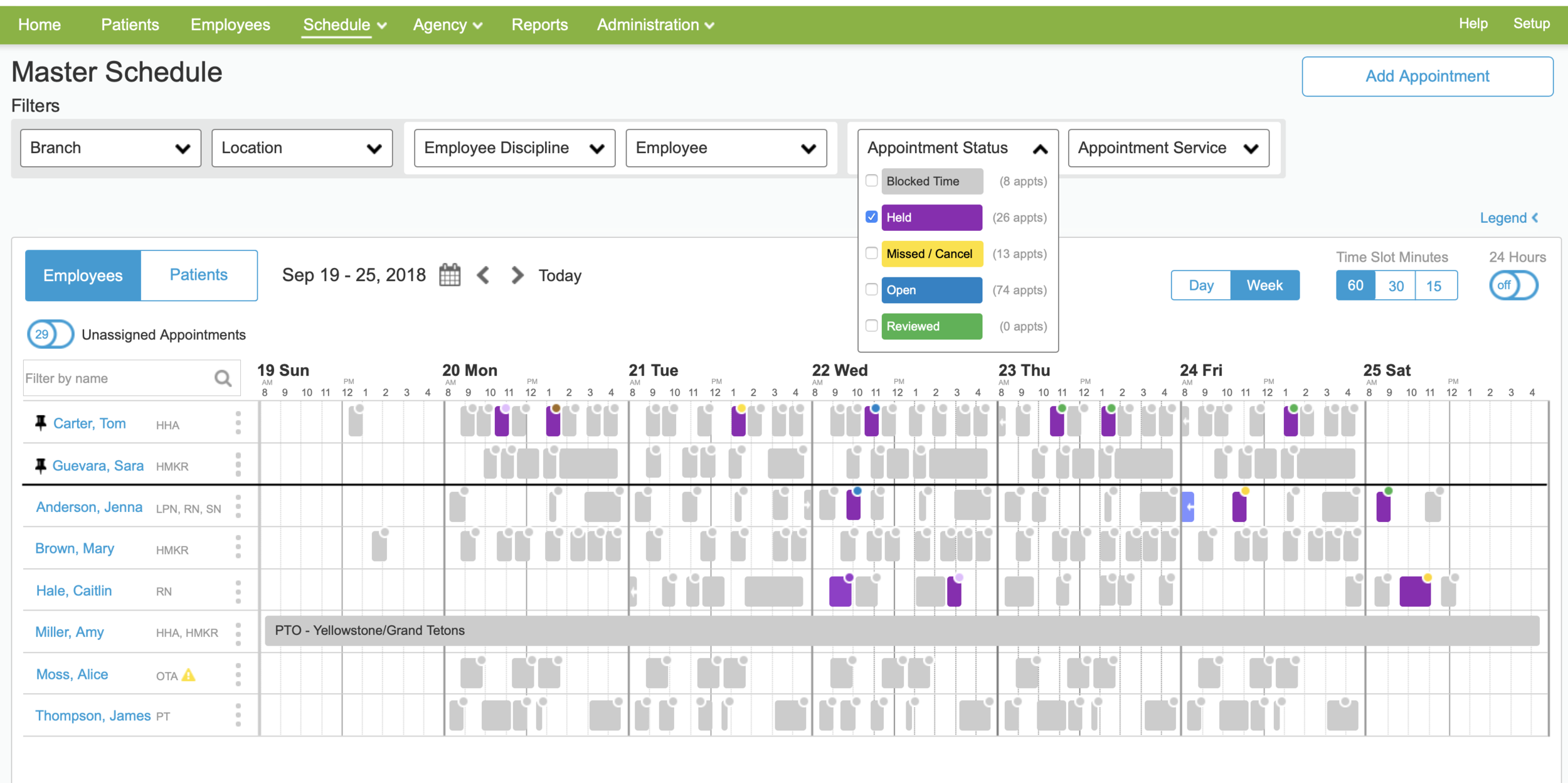Open options menu dots for Anderson, Jenna
This screenshot has width=1568, height=783.
pyautogui.click(x=238, y=506)
